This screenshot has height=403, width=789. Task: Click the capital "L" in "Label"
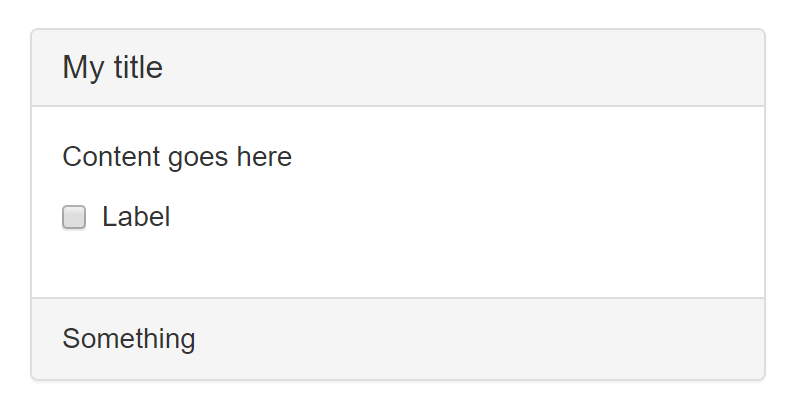point(109,217)
